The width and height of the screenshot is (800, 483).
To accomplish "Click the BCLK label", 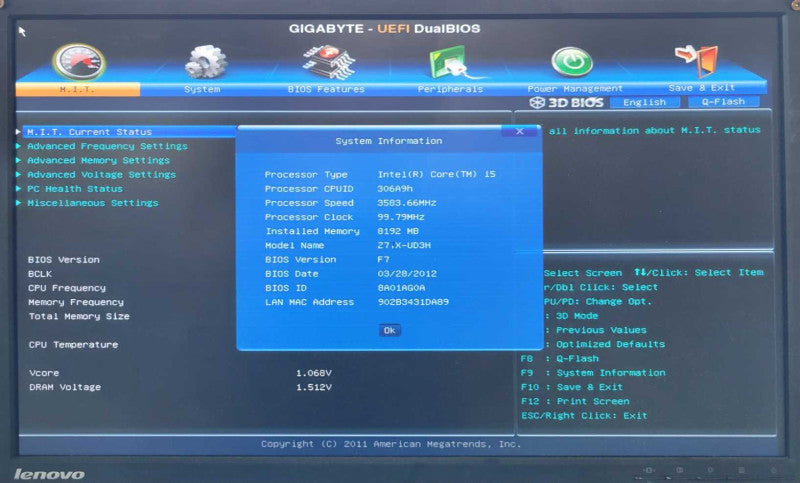I will (40, 274).
